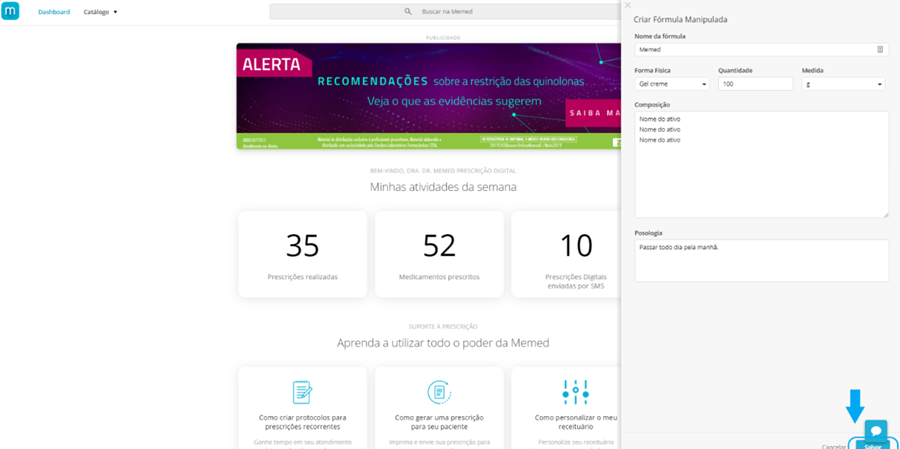Click the Quantidade field showing 100
Image resolution: width=900 pixels, height=449 pixels.
pyautogui.click(x=755, y=84)
